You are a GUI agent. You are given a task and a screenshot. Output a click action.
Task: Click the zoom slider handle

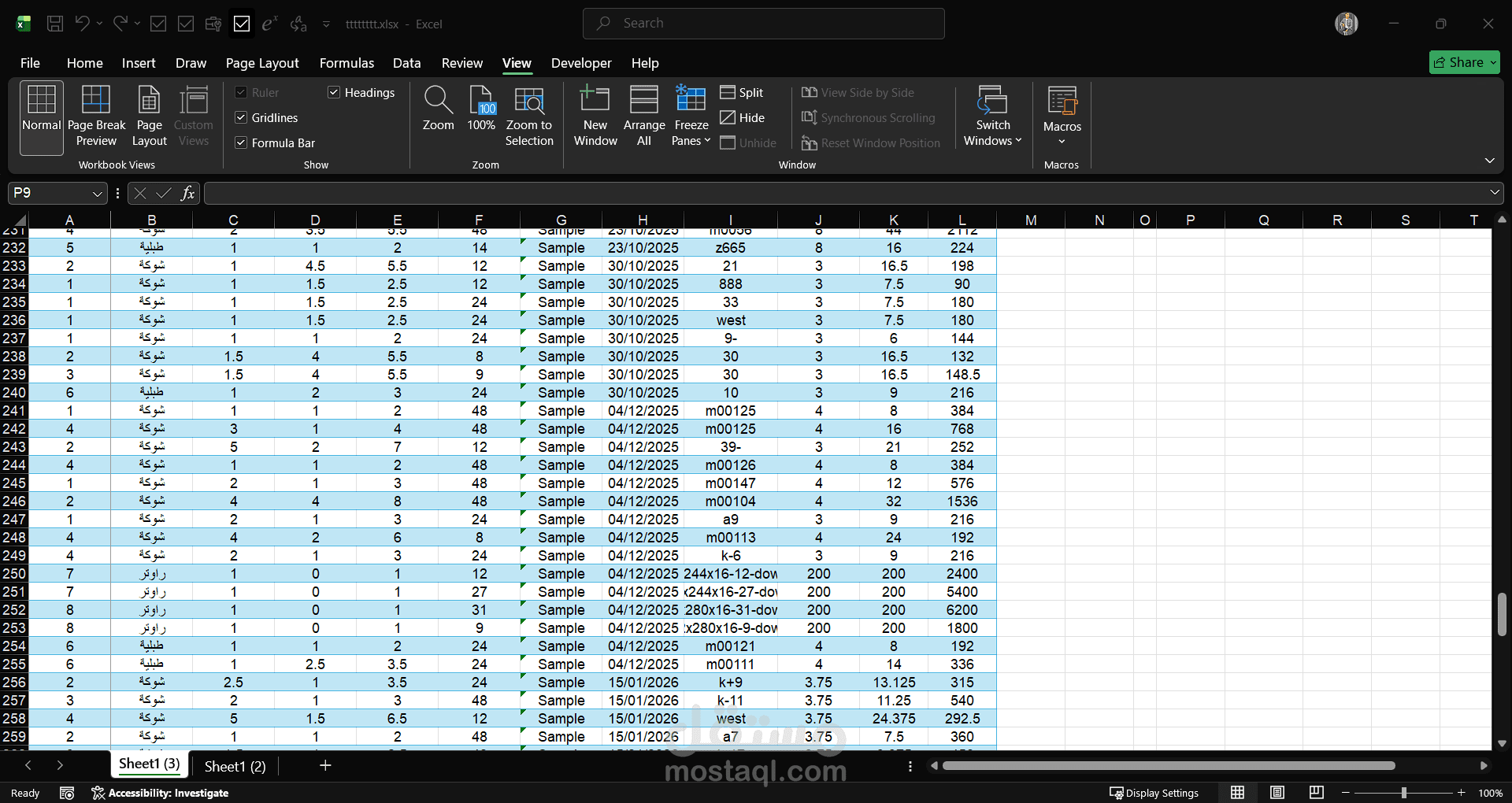pyautogui.click(x=1403, y=793)
